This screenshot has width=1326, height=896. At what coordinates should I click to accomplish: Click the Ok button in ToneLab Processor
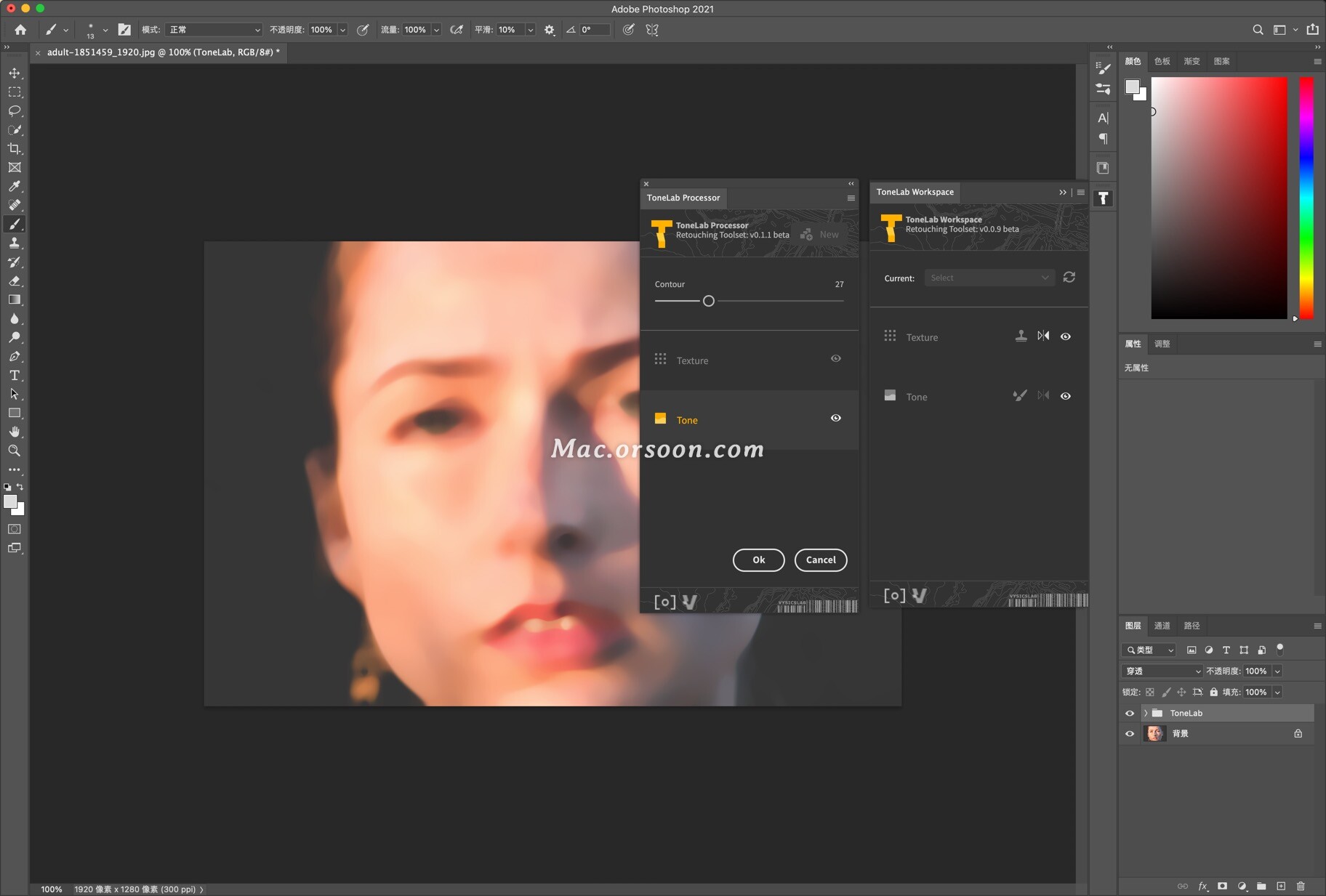click(x=758, y=560)
